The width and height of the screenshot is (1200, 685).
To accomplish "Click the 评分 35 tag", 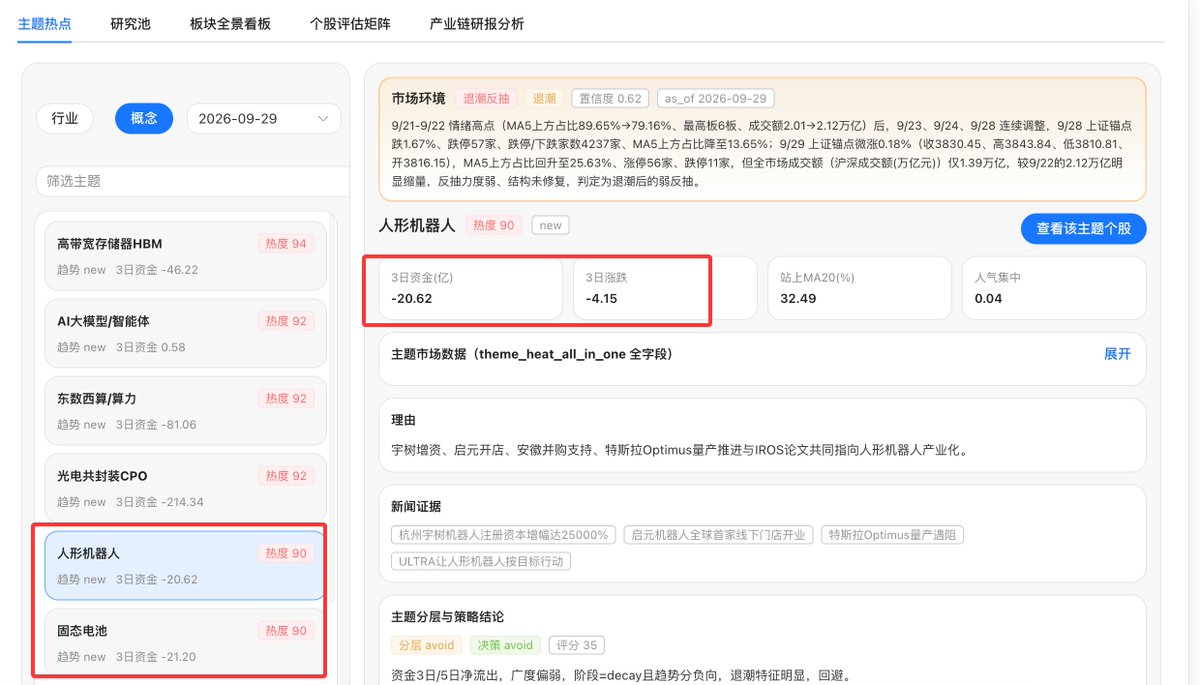I will [577, 645].
